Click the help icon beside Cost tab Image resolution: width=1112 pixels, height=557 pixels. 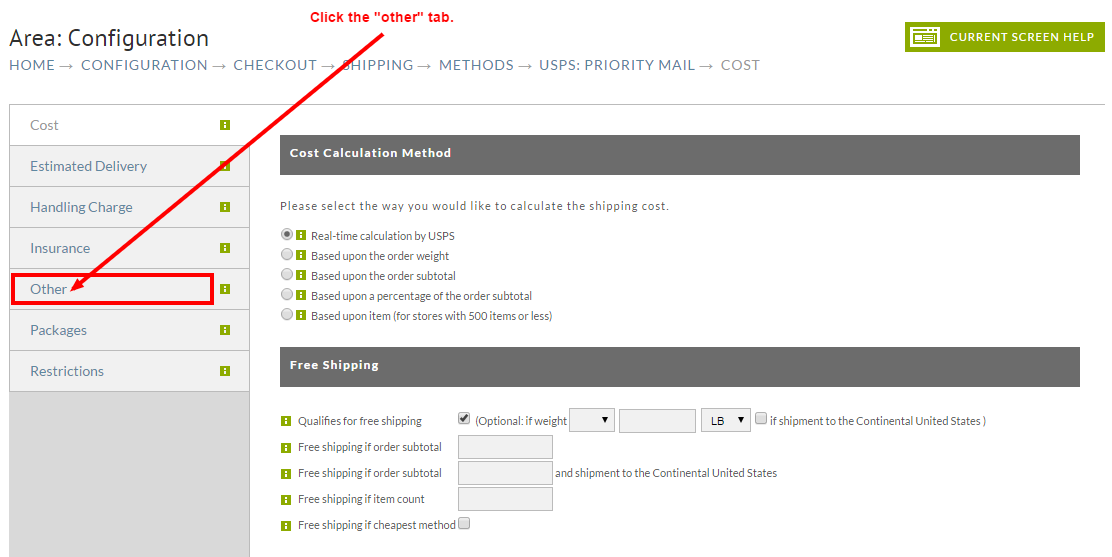pyautogui.click(x=225, y=125)
